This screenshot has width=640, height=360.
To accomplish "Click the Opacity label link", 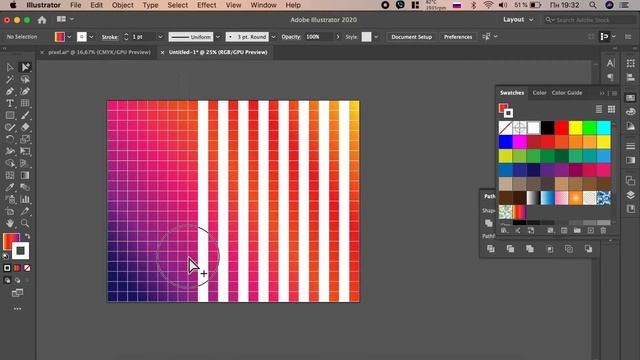I will (291, 37).
